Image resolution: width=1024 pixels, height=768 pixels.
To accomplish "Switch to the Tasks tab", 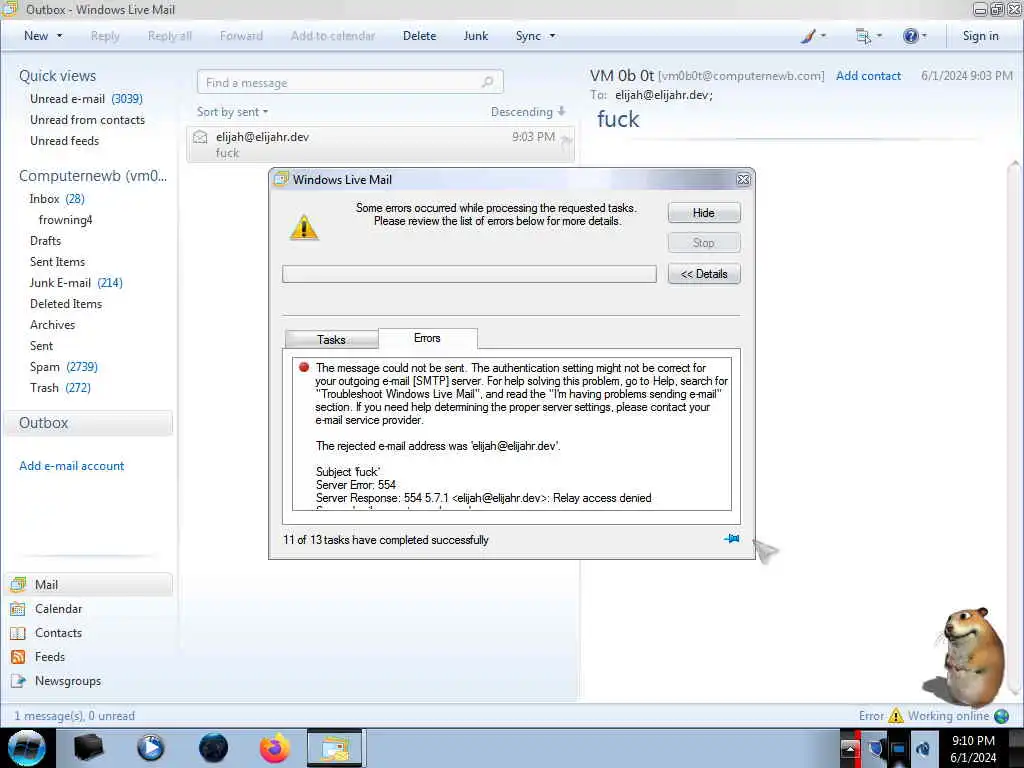I will (x=331, y=340).
